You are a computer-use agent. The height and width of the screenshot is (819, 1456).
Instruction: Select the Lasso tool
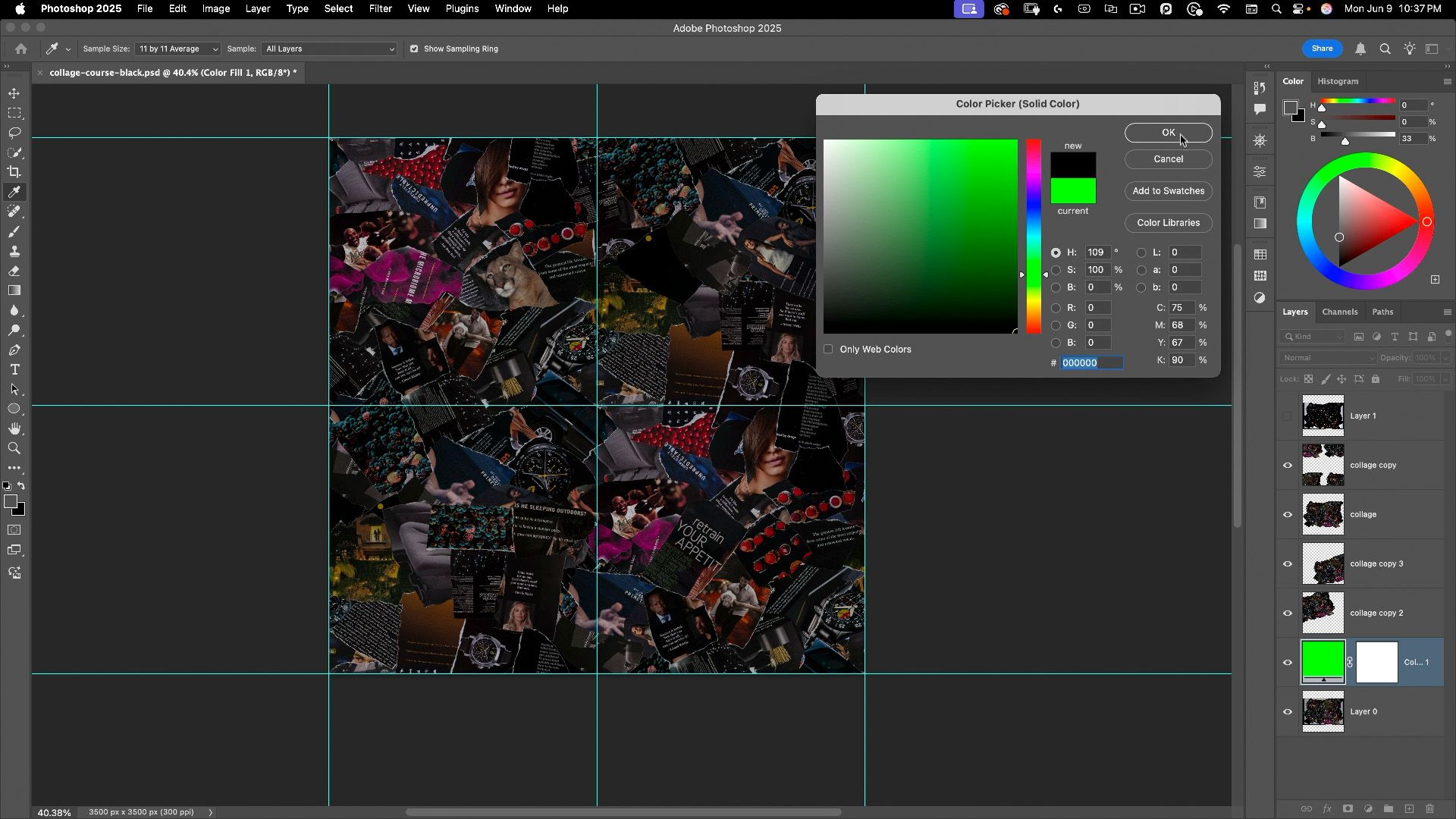(14, 133)
